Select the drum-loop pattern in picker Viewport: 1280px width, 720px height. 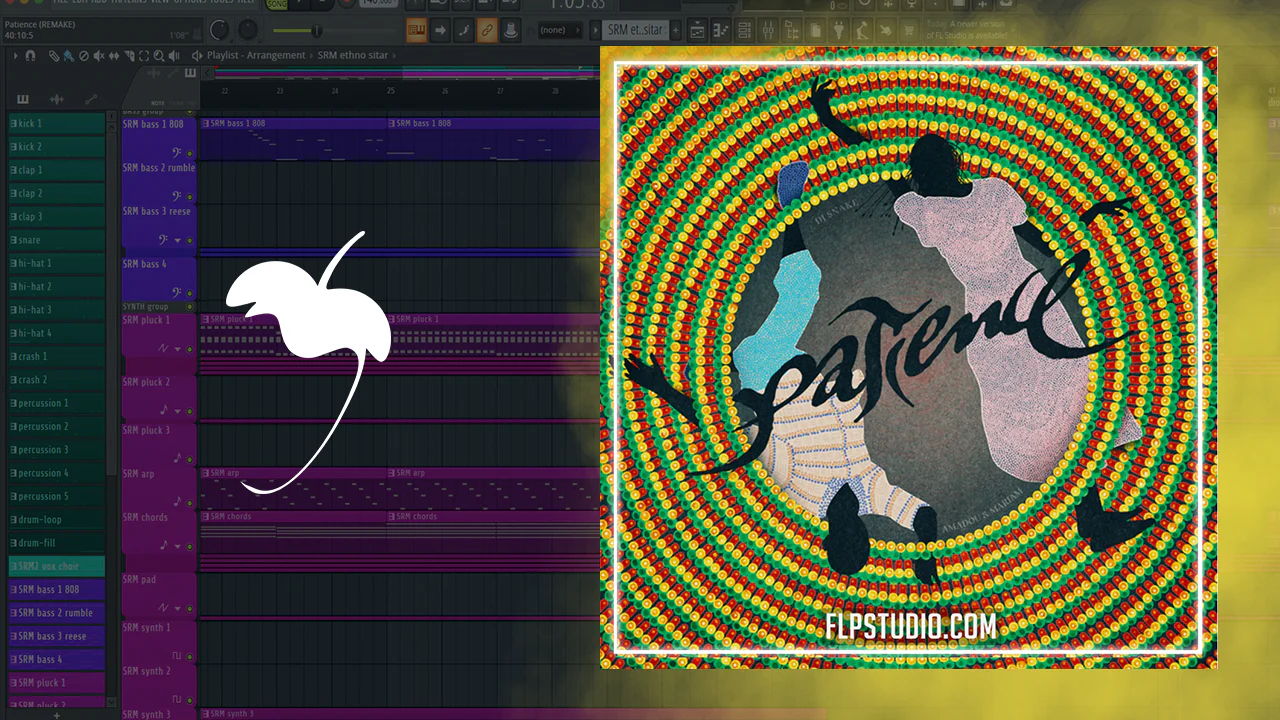point(57,520)
